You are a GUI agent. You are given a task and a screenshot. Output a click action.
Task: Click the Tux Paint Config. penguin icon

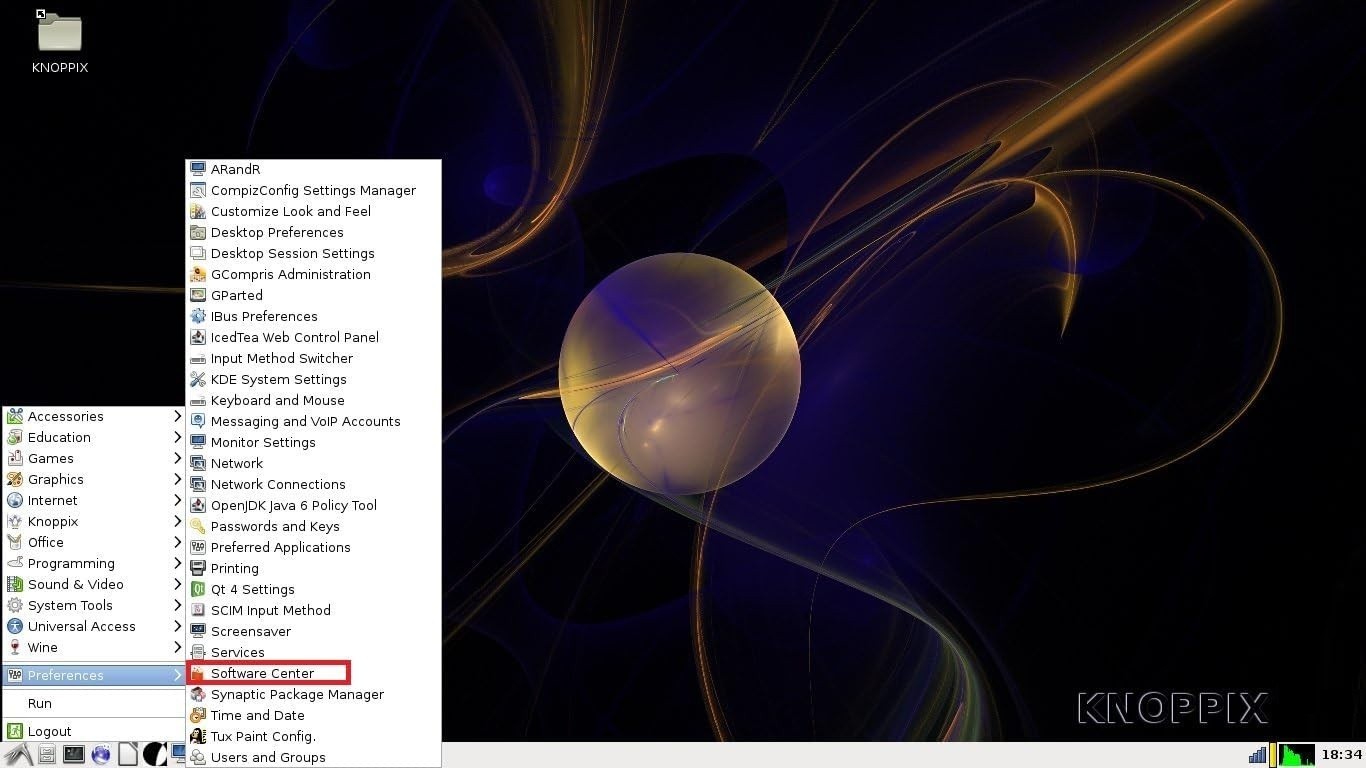[x=198, y=736]
